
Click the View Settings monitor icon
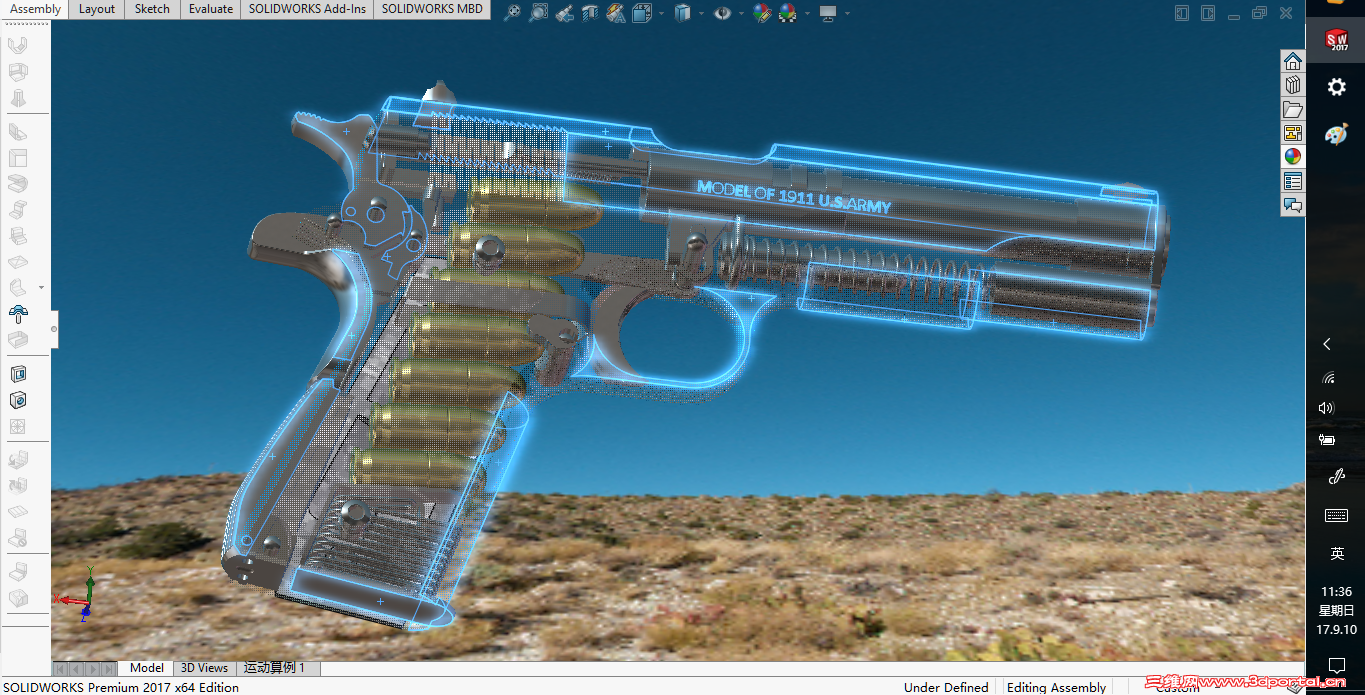coord(828,13)
